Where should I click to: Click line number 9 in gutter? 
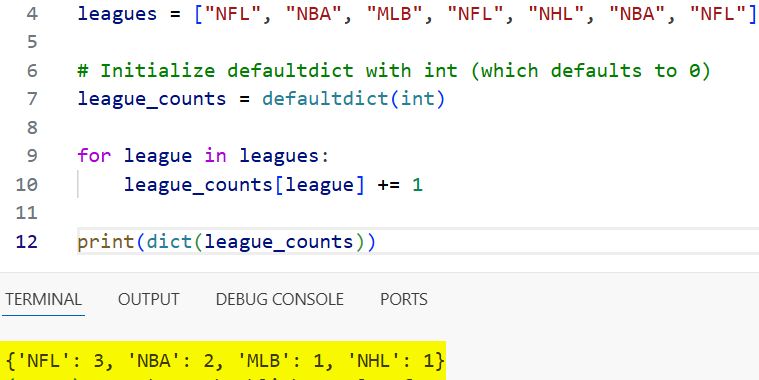click(31, 156)
